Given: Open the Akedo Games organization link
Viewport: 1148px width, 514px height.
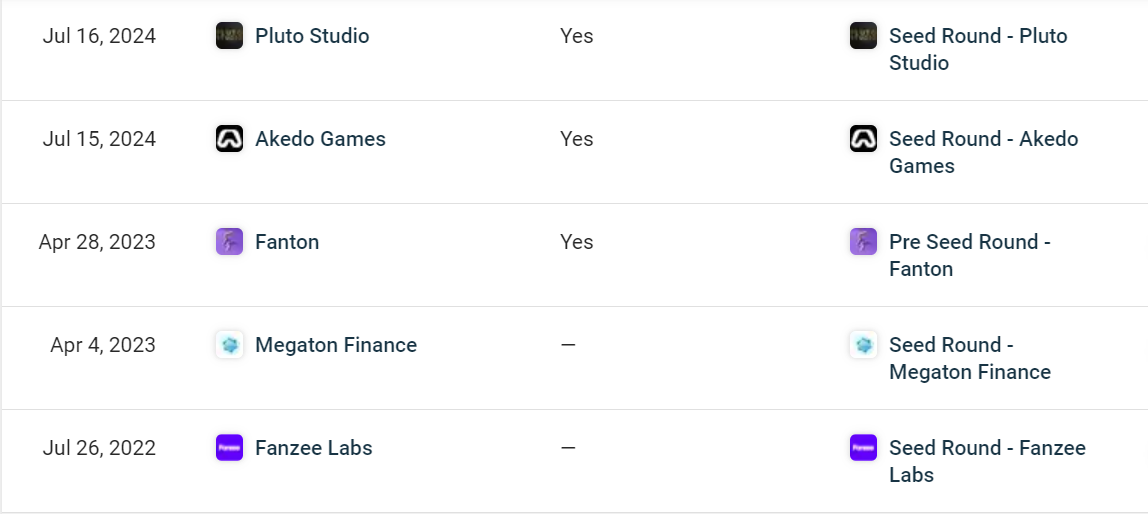Looking at the screenshot, I should [x=320, y=139].
